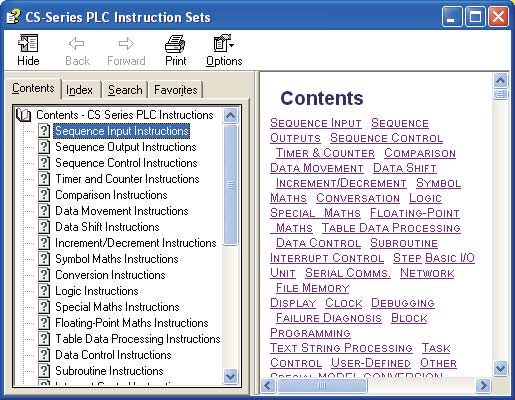
Task: Switch to the Search tab
Action: point(125,90)
